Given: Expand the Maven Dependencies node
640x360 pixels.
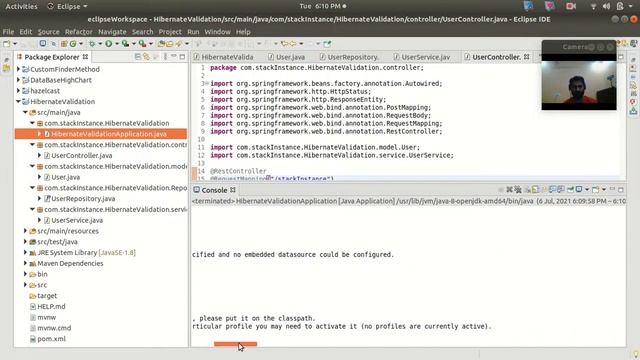Looking at the screenshot, I should tap(25, 263).
